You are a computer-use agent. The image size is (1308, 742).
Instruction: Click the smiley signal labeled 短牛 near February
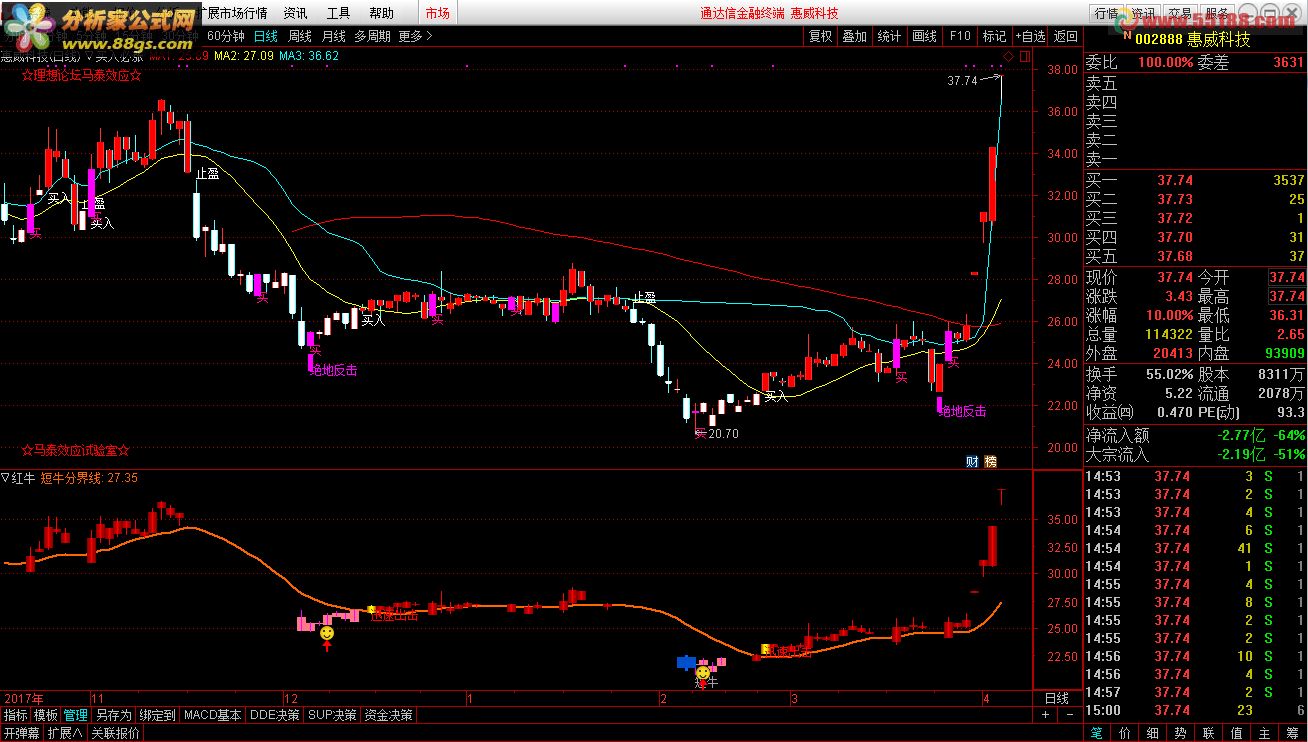(702, 674)
